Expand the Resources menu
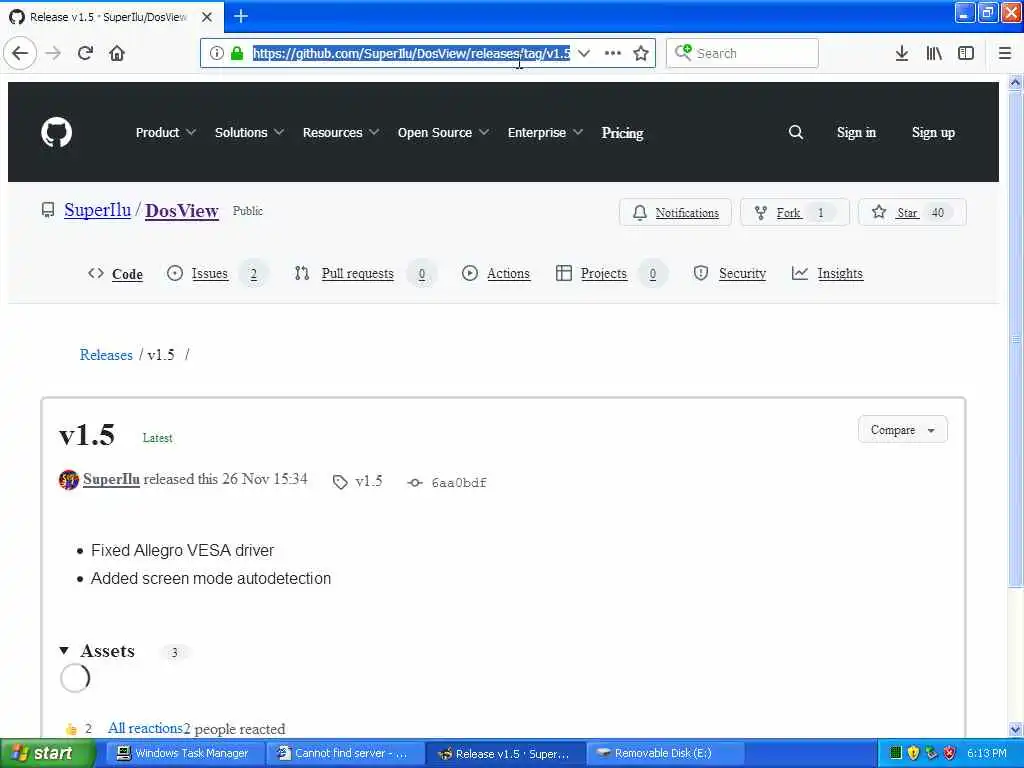This screenshot has width=1024, height=768. click(340, 133)
